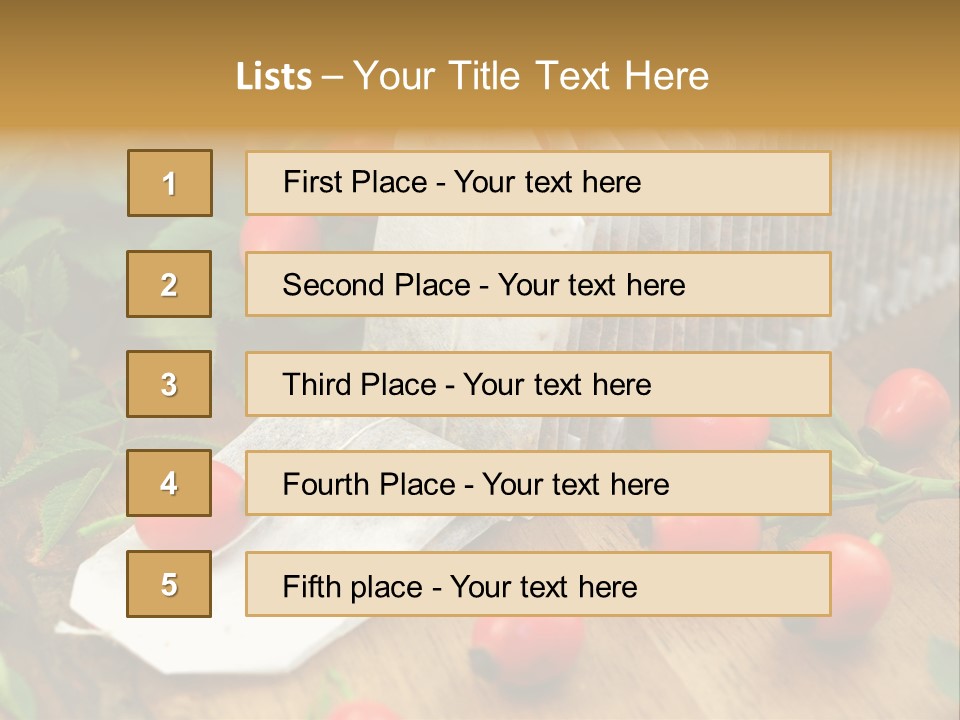Click the First Place text box
The height and width of the screenshot is (720, 960).
(538, 183)
